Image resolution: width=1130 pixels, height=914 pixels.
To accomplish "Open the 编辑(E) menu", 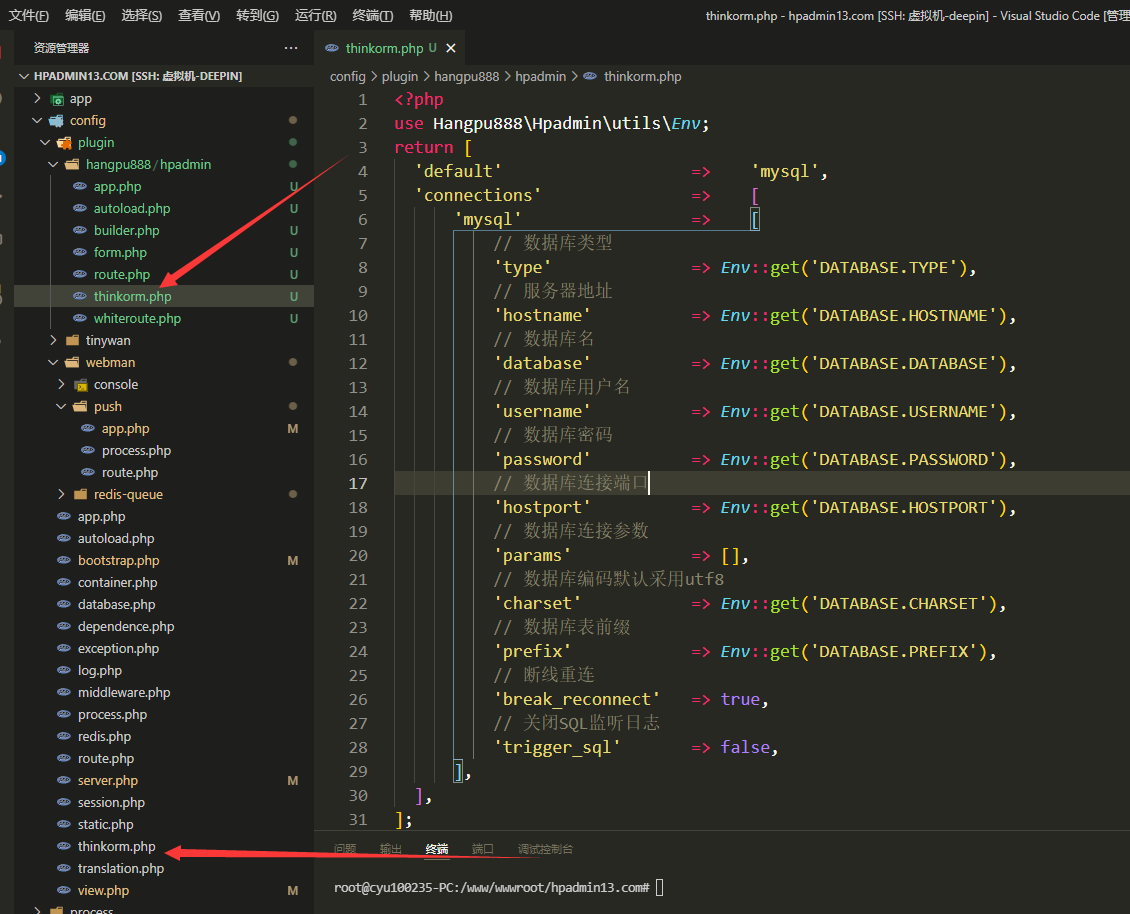I will point(85,15).
